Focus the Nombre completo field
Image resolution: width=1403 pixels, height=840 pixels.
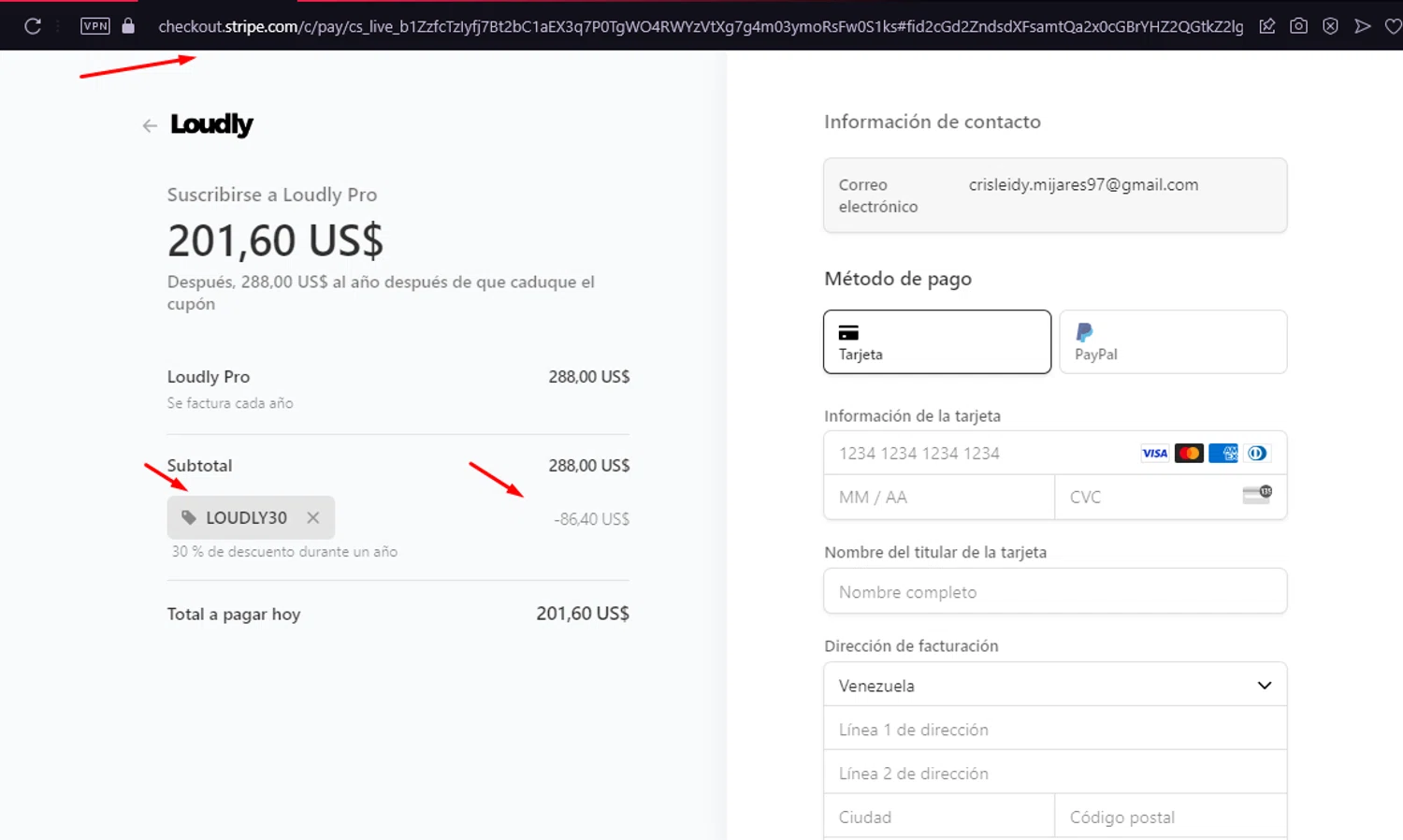[x=1055, y=591]
